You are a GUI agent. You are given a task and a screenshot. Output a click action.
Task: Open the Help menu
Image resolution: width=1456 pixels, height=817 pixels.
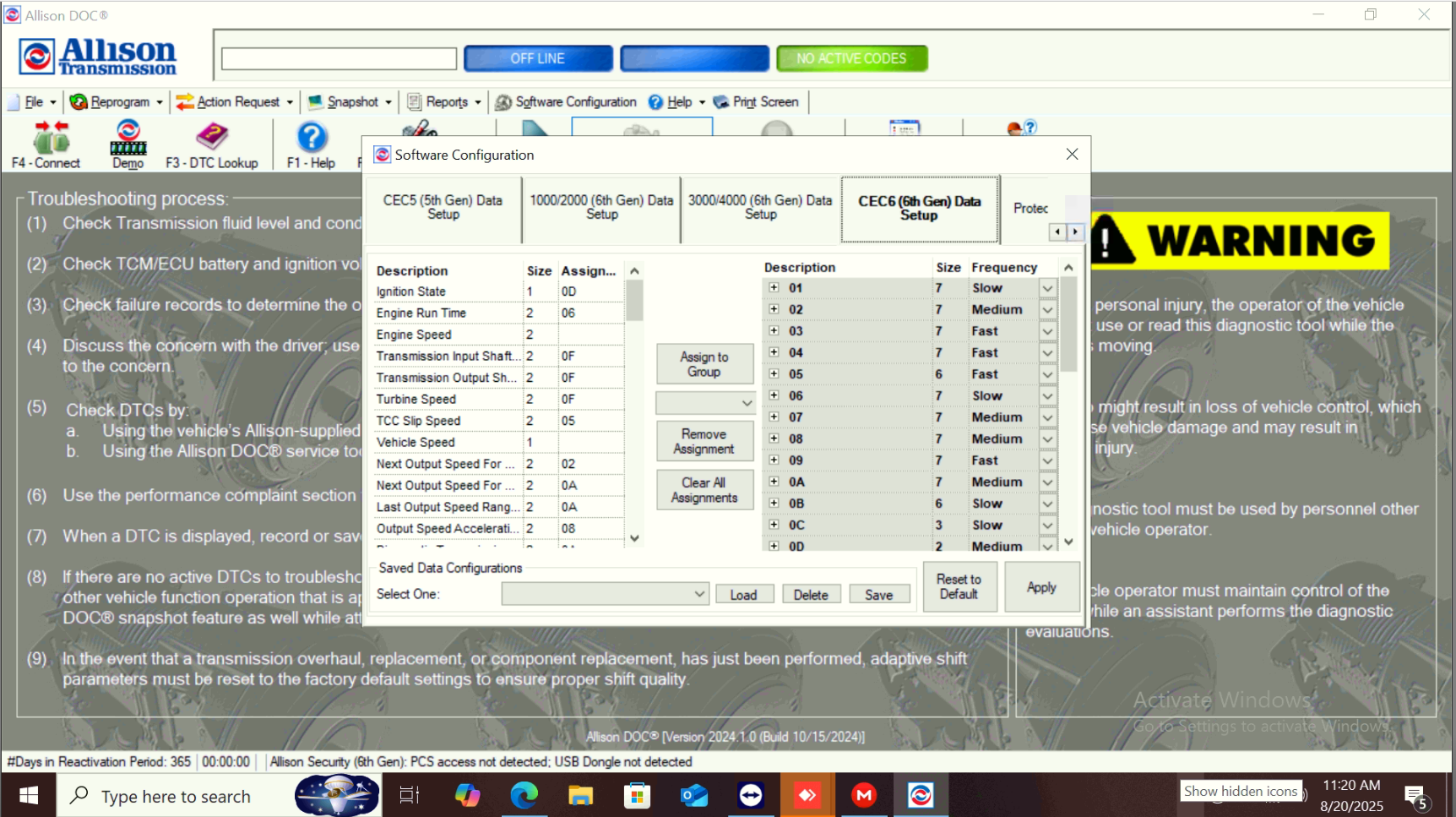coord(676,102)
